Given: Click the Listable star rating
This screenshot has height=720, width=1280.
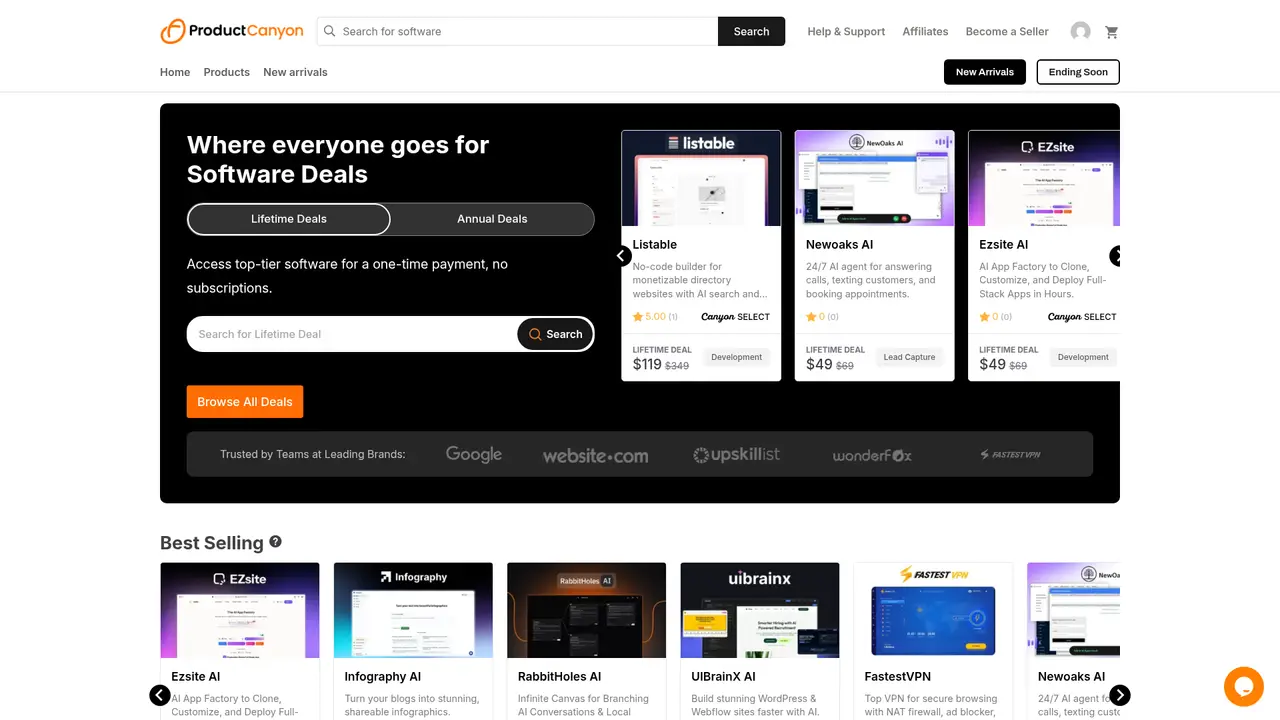Looking at the screenshot, I should pyautogui.click(x=655, y=317).
